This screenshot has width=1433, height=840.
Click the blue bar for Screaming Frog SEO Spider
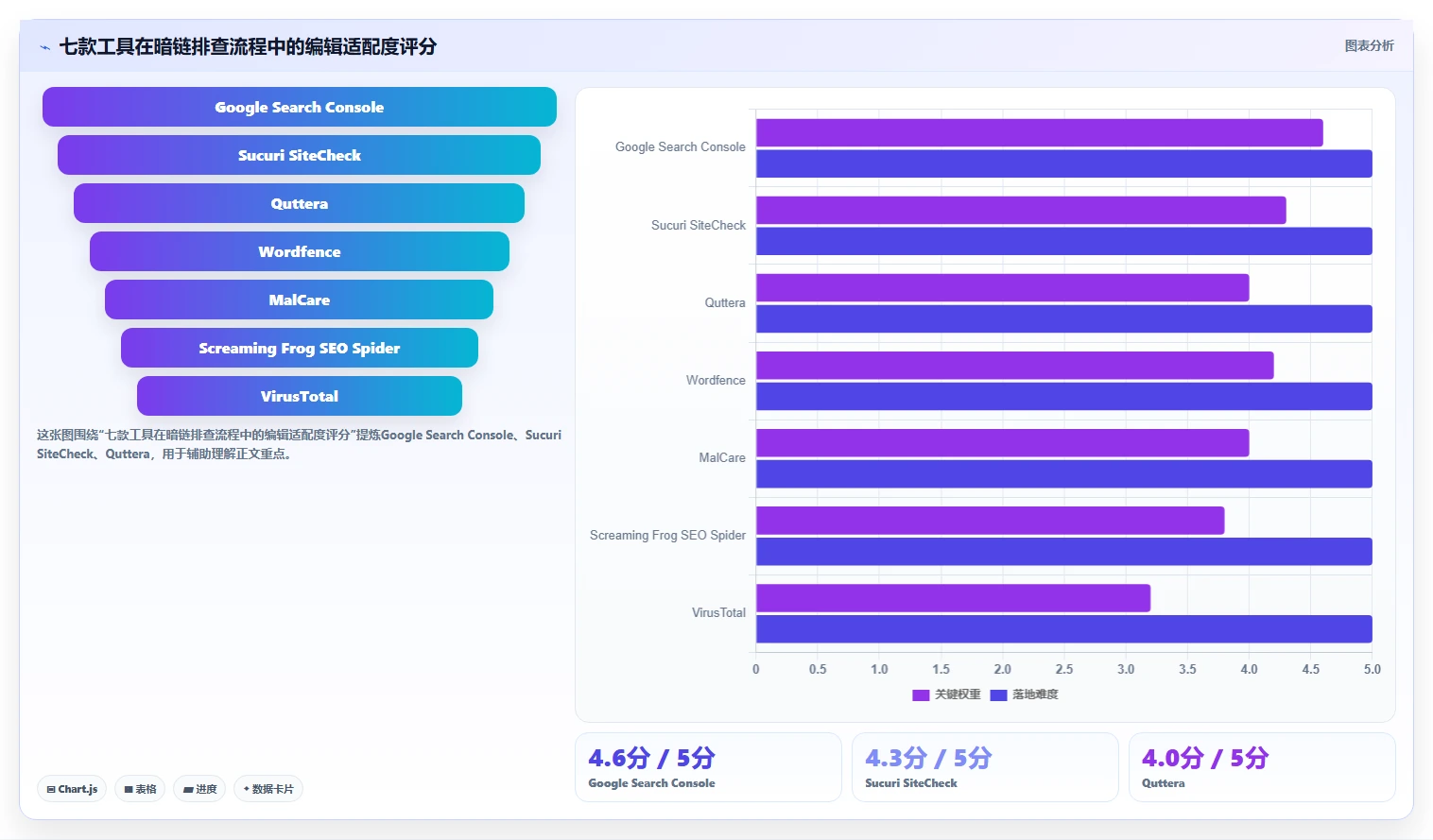pyautogui.click(x=1064, y=551)
